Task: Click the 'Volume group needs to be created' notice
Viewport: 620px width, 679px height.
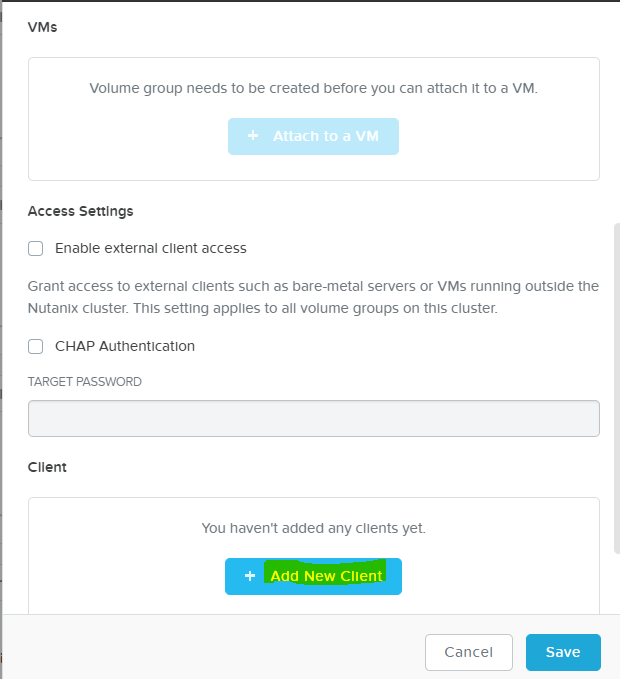Action: [x=313, y=88]
